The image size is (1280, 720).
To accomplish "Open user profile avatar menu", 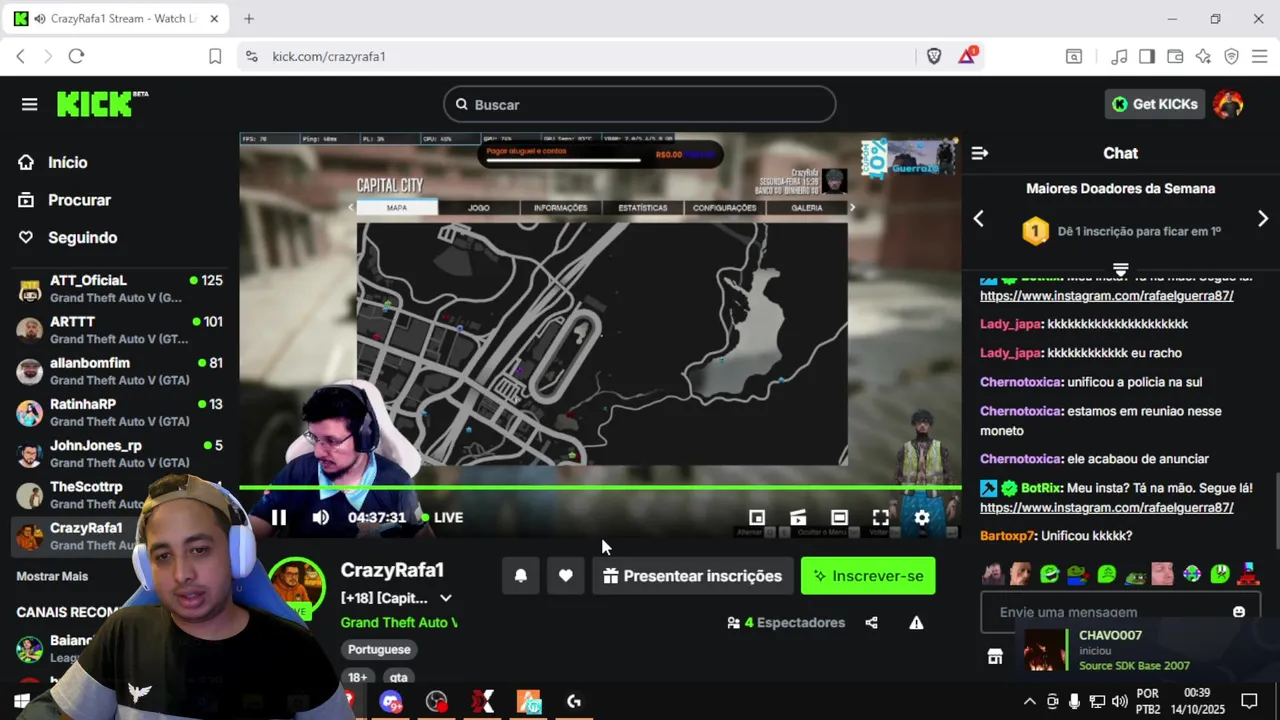I will pyautogui.click(x=1228, y=104).
